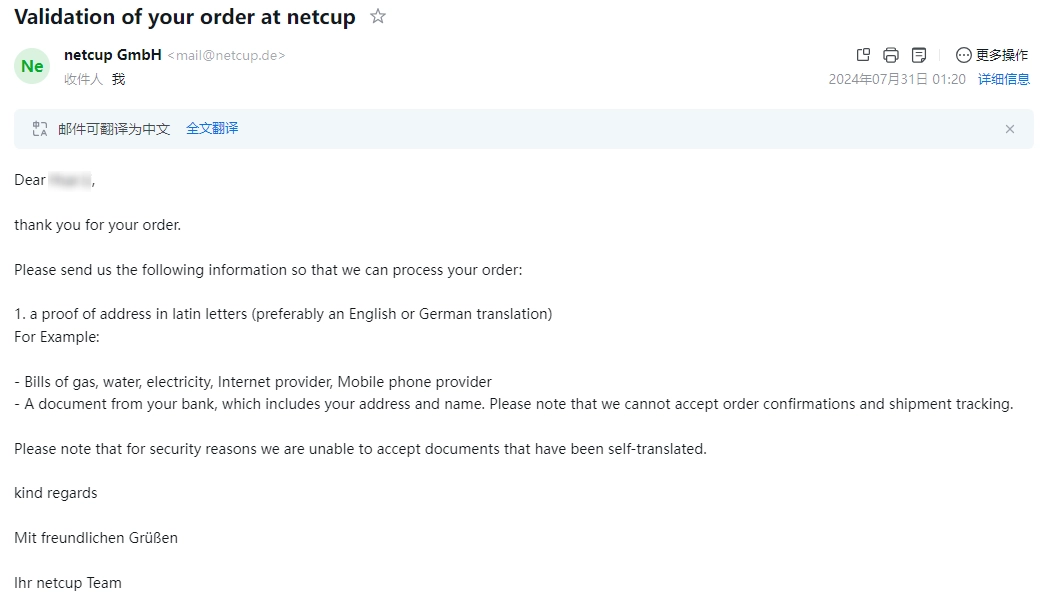The image size is (1042, 611).
Task: Click the email subject title
Action: pyautogui.click(x=185, y=17)
